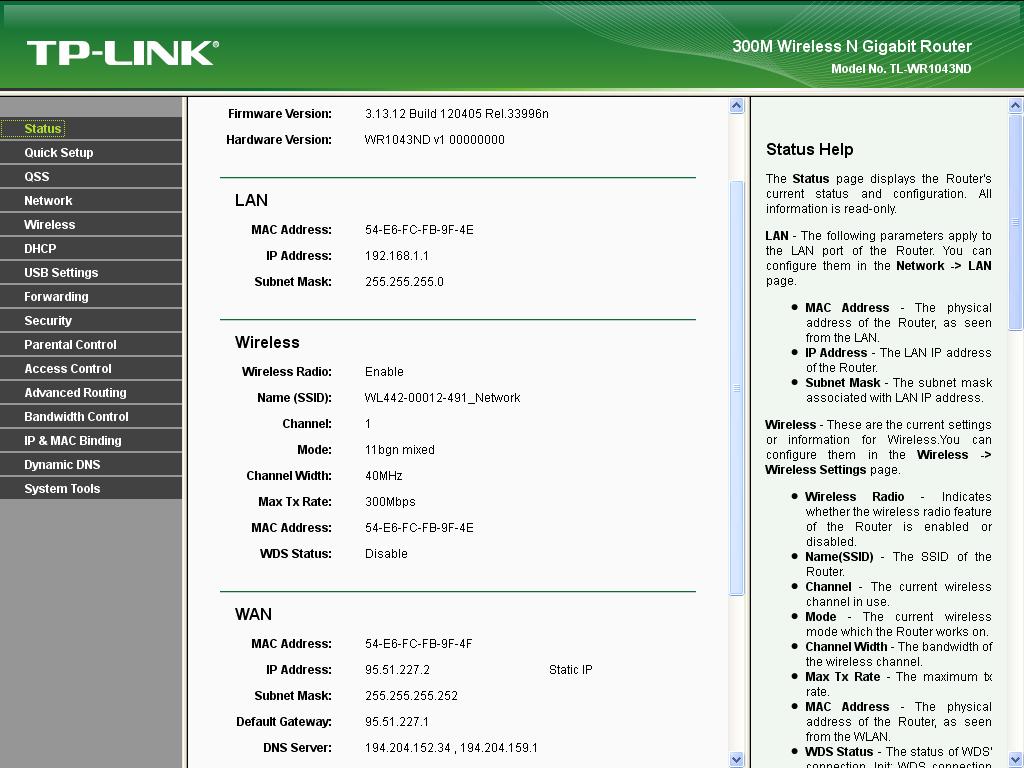
Task: Click the firmware version value 3.13.12
Action: pos(456,114)
